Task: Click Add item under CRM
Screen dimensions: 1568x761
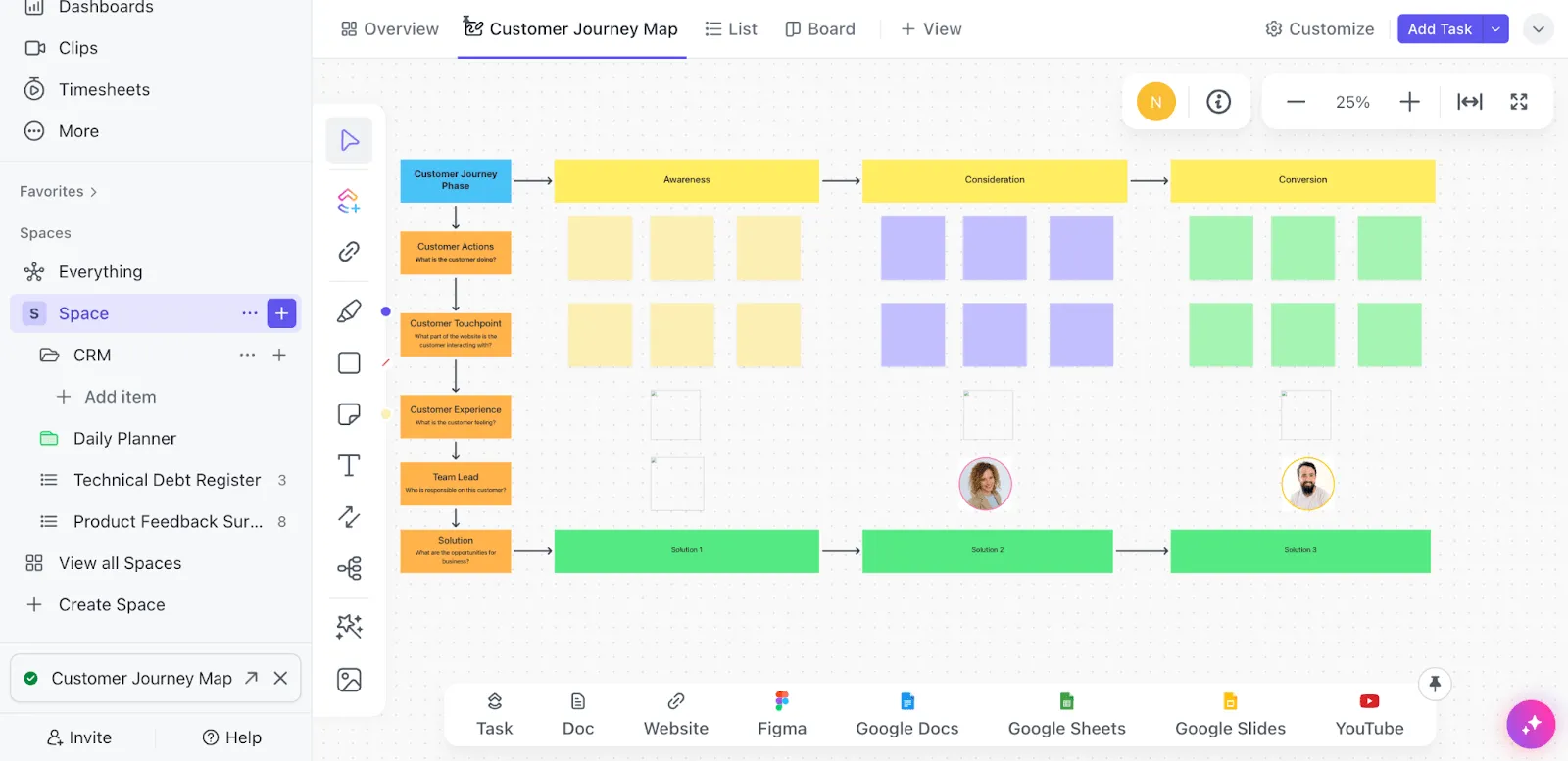Action: click(x=106, y=397)
